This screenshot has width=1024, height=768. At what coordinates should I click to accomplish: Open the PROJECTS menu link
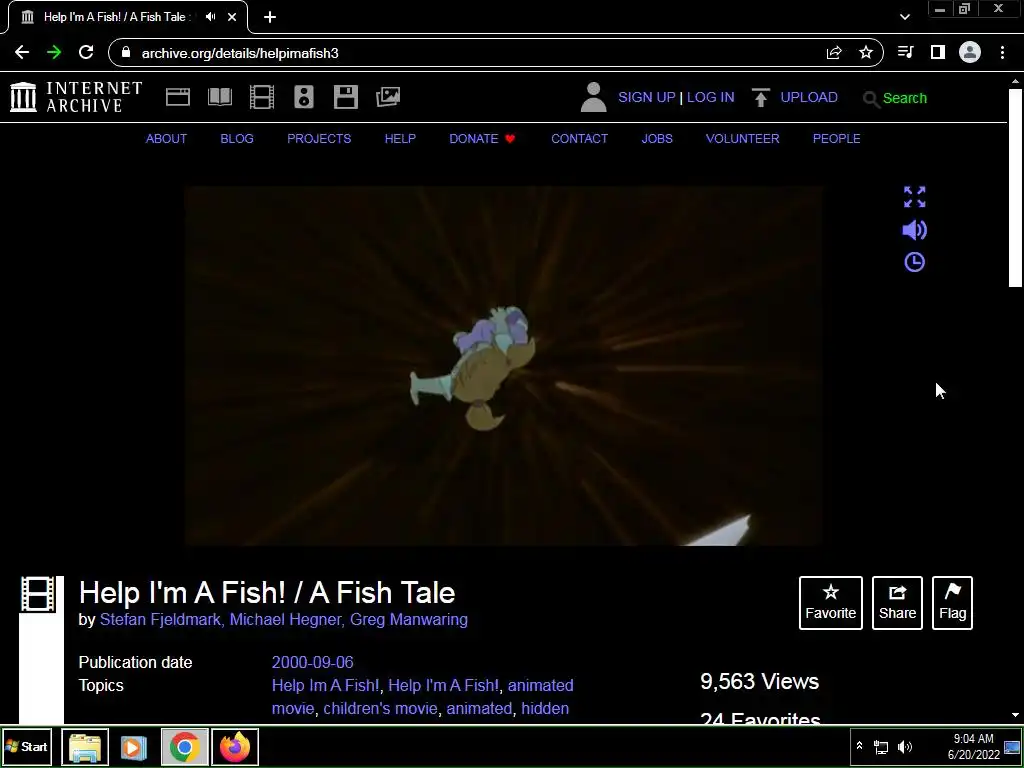tap(319, 138)
